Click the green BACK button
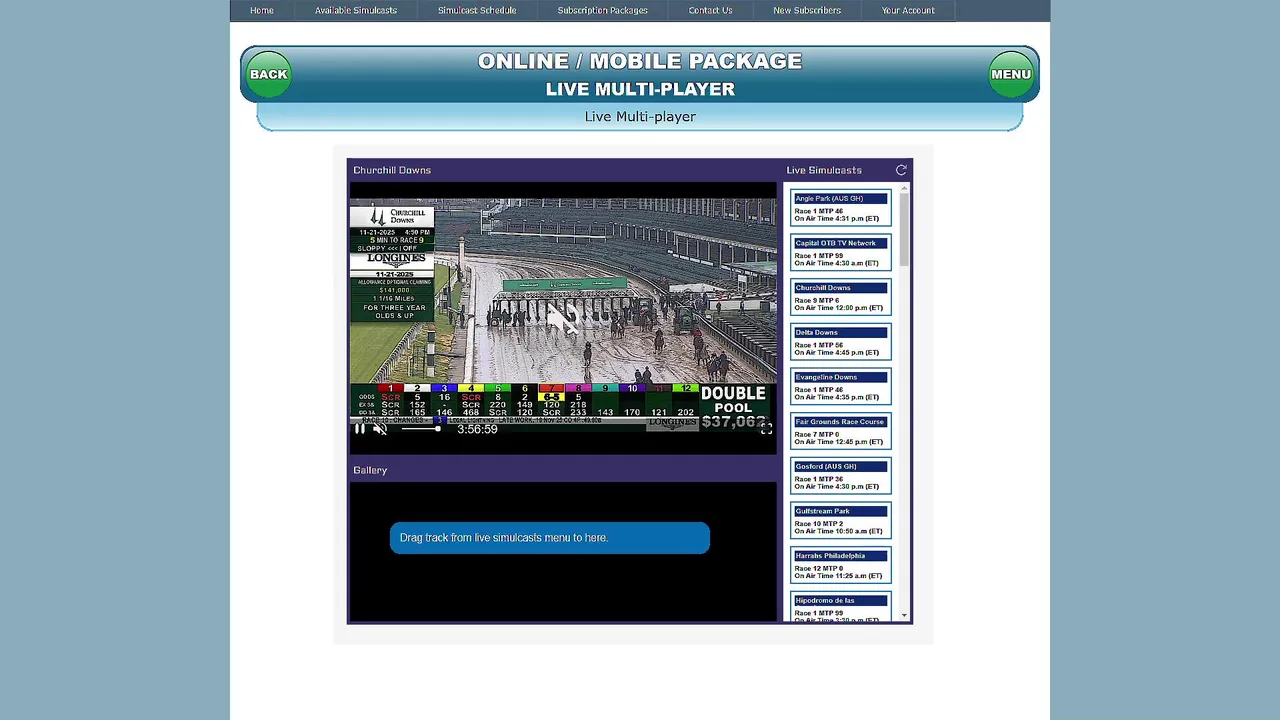Screen dimensions: 1280x720 click(268, 74)
